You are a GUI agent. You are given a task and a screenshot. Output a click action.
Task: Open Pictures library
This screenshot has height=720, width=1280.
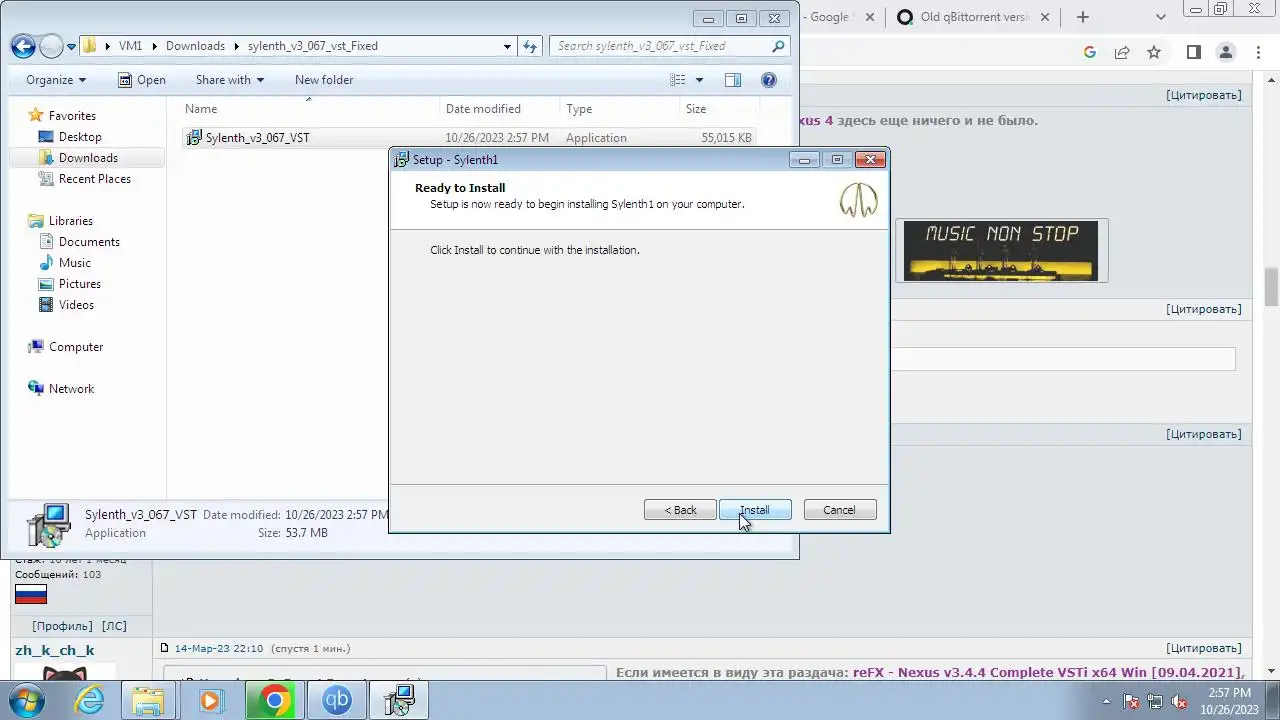click(x=80, y=284)
